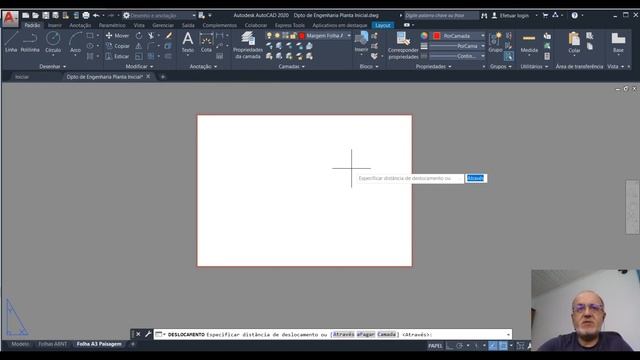
Task: Expand the Camadas panel
Action: coord(291,66)
